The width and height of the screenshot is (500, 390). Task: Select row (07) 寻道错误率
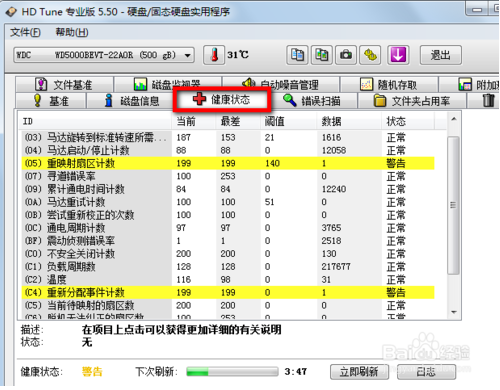pos(228,176)
